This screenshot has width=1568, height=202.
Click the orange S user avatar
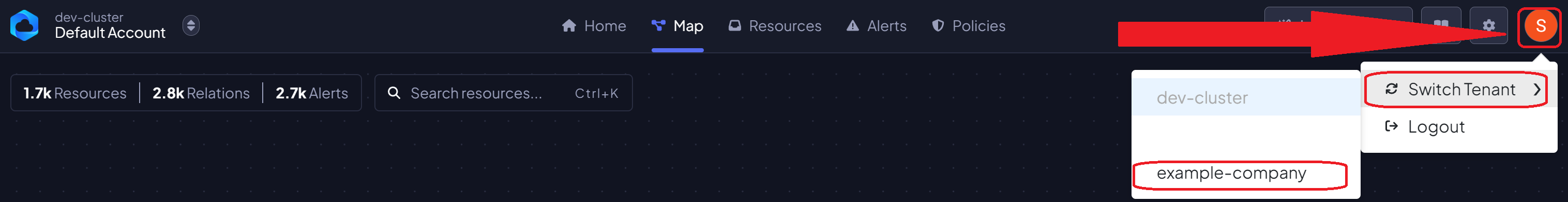1541,25
